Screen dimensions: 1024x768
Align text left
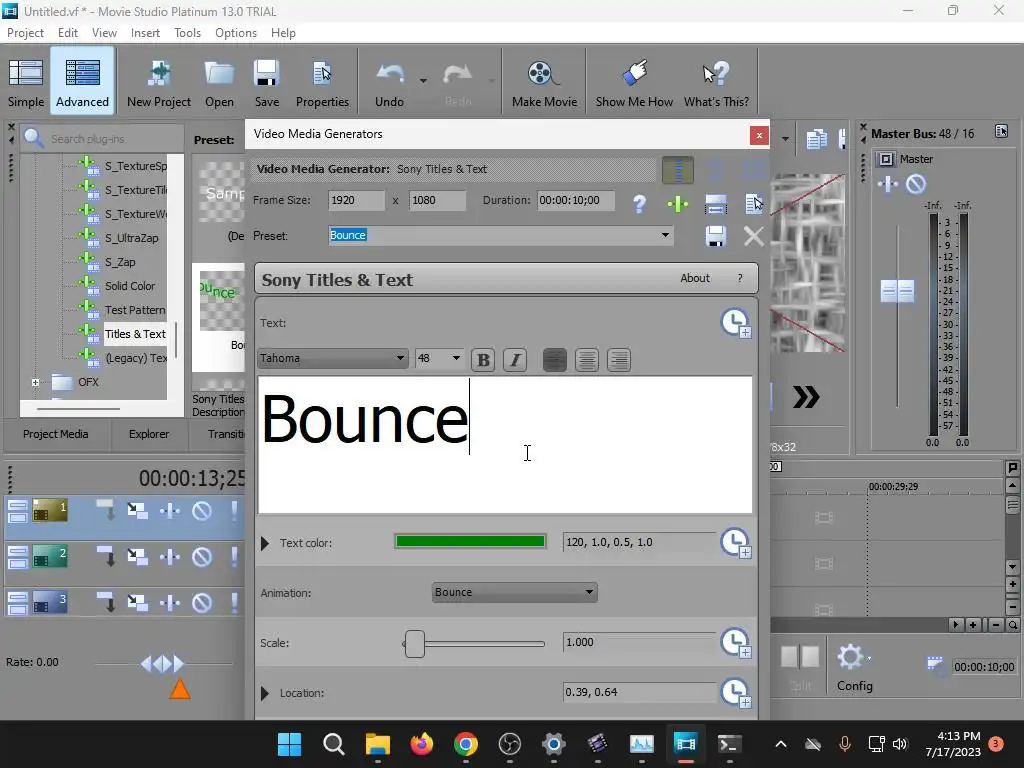click(554, 360)
